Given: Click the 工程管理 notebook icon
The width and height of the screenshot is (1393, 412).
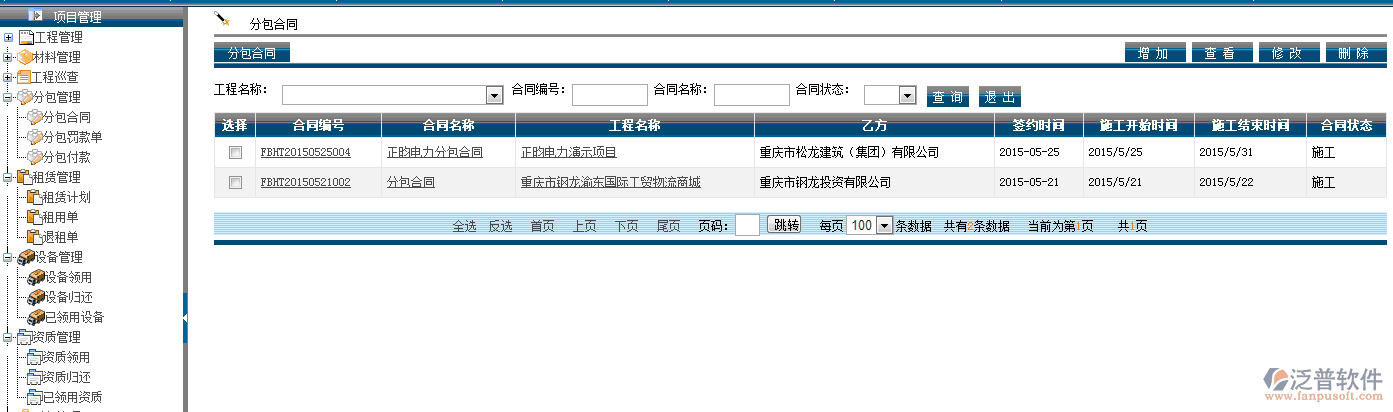Looking at the screenshot, I should click(x=27, y=37).
